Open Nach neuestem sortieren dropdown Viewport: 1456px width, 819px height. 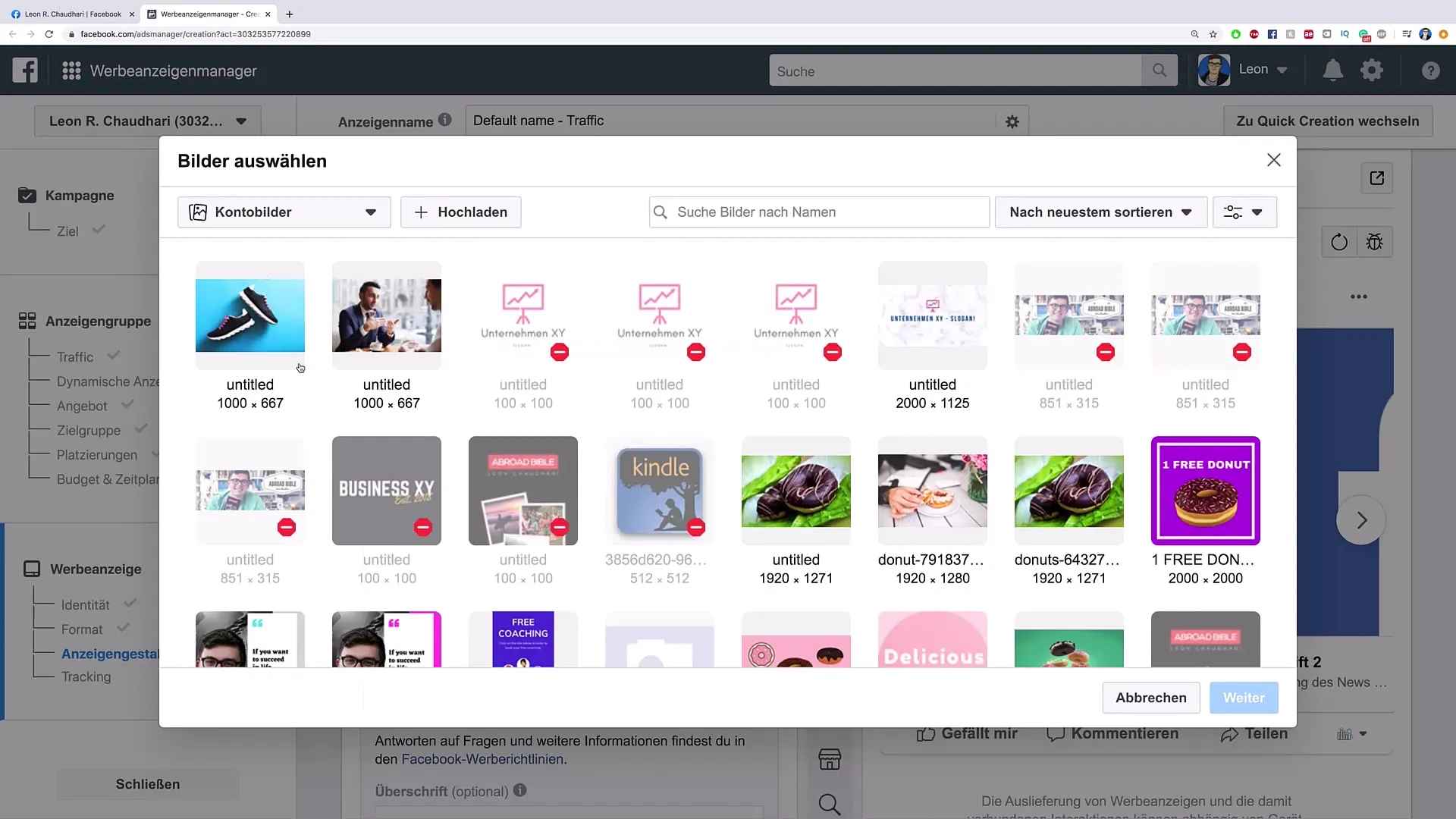point(1100,212)
